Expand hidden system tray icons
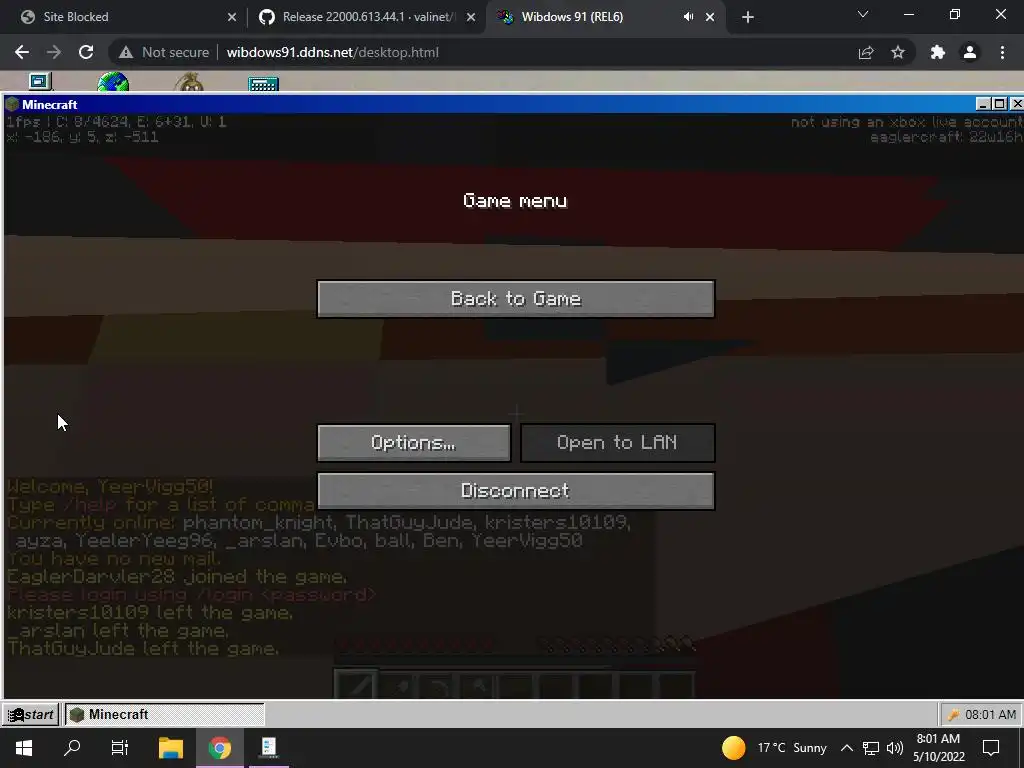Viewport: 1024px width, 768px height. point(846,748)
